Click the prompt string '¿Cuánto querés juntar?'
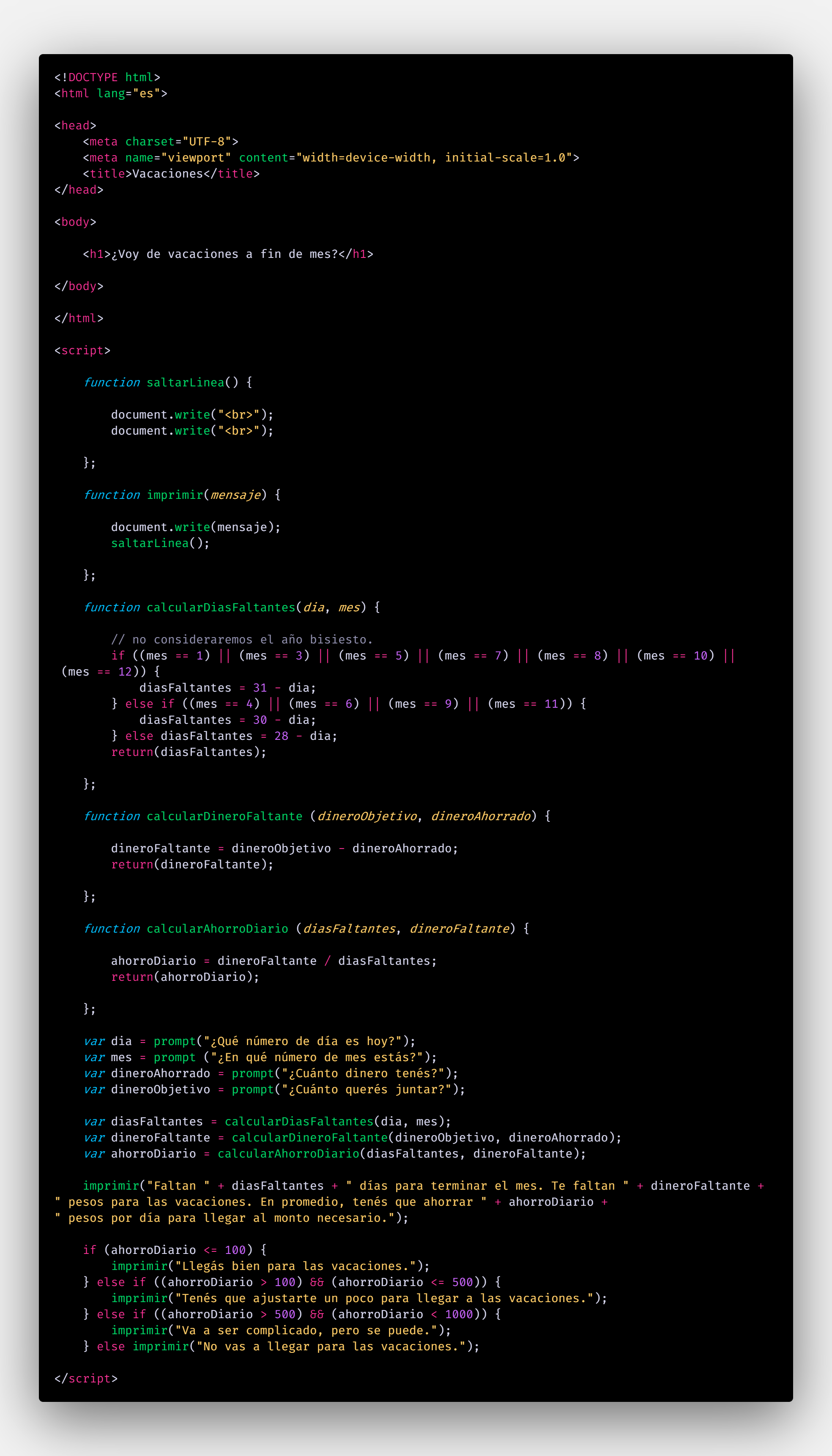Screen dimensions: 832x1456 pos(366,1089)
